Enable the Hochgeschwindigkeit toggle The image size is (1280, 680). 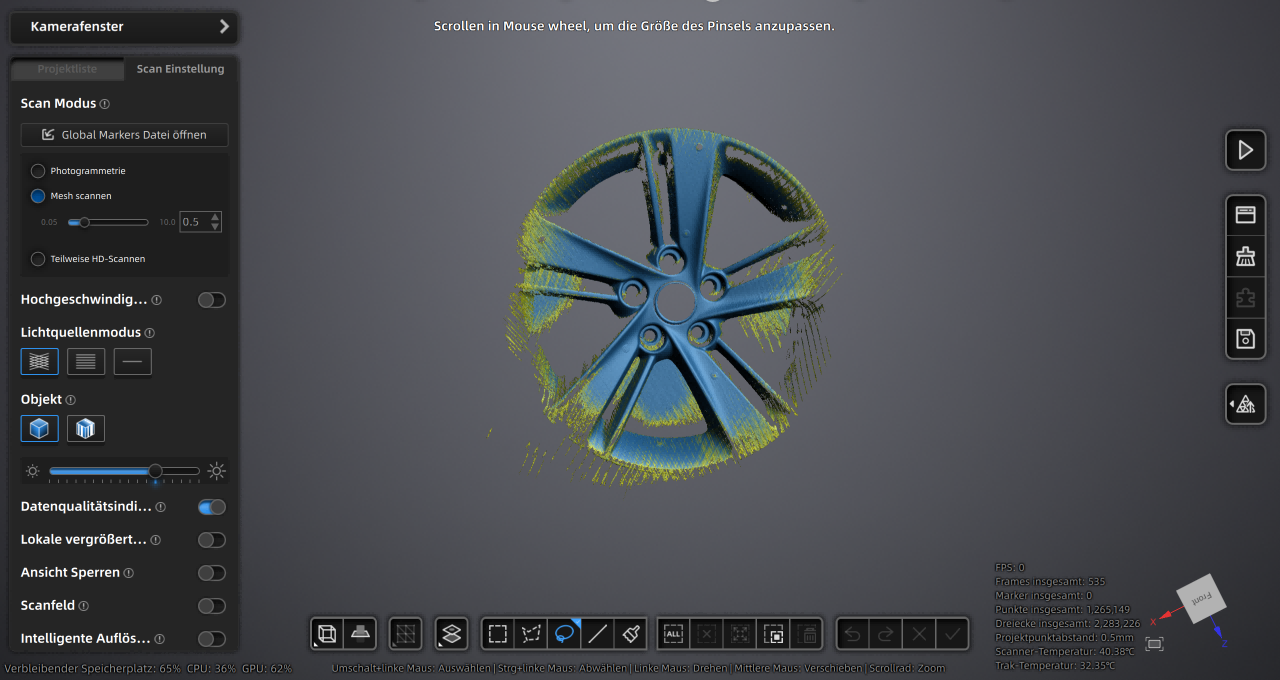tap(211, 300)
